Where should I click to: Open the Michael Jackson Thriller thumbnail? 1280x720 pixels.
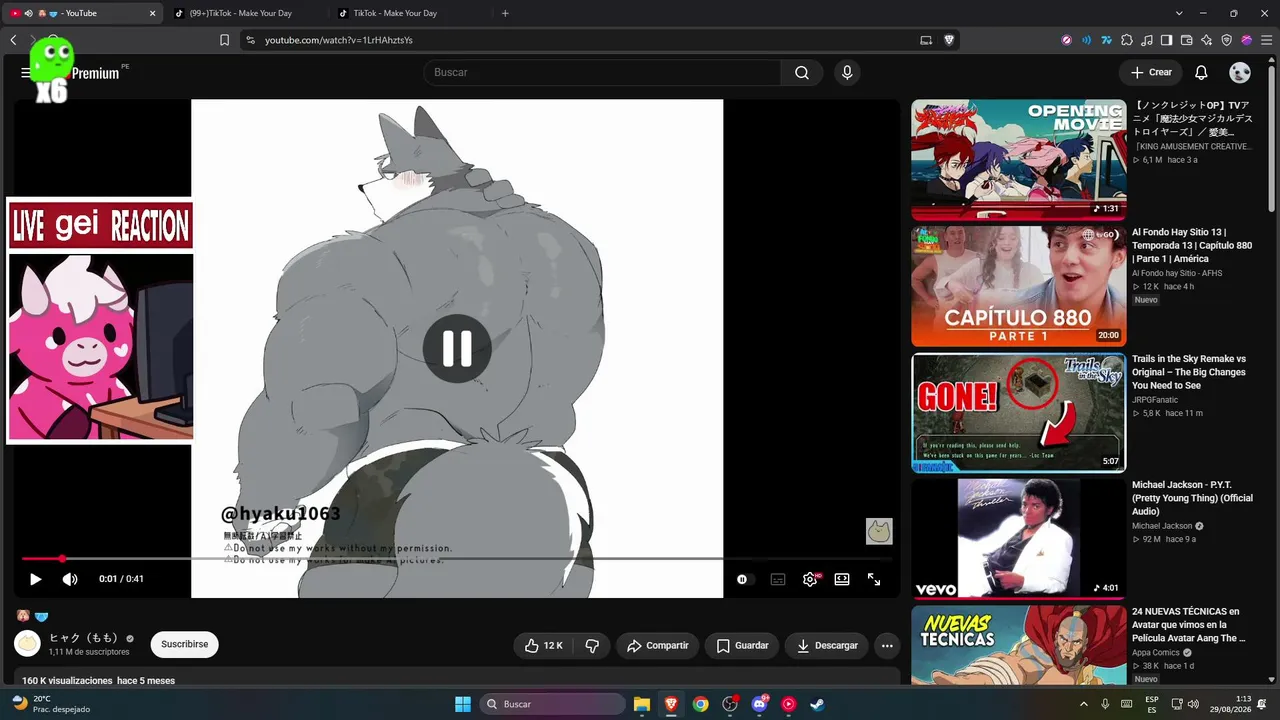[x=1018, y=539]
